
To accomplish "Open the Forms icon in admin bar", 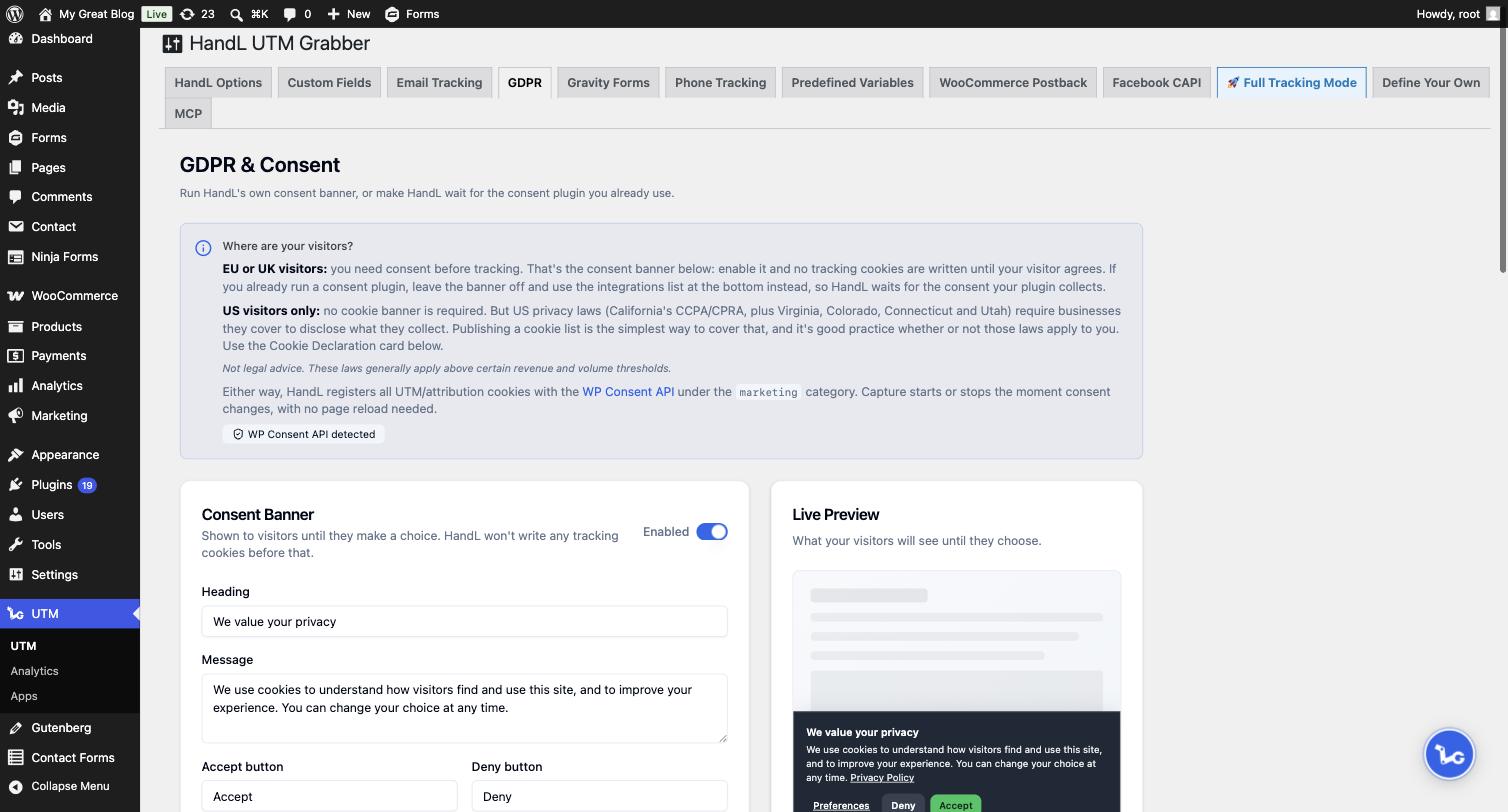I will coord(392,14).
